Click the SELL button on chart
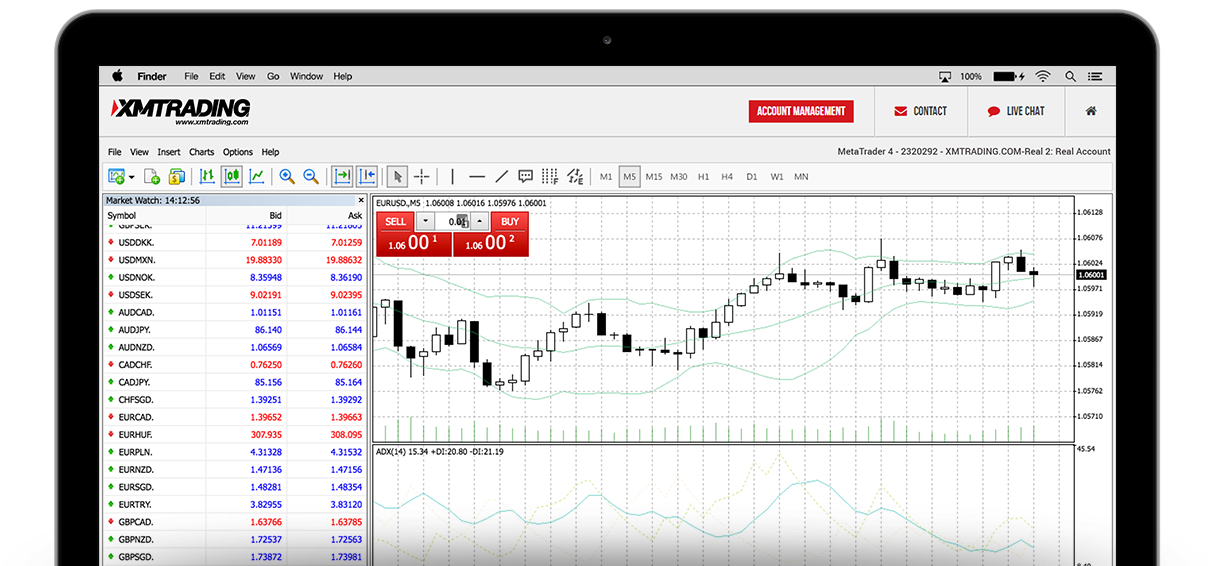This screenshot has width=1213, height=566. (x=396, y=222)
